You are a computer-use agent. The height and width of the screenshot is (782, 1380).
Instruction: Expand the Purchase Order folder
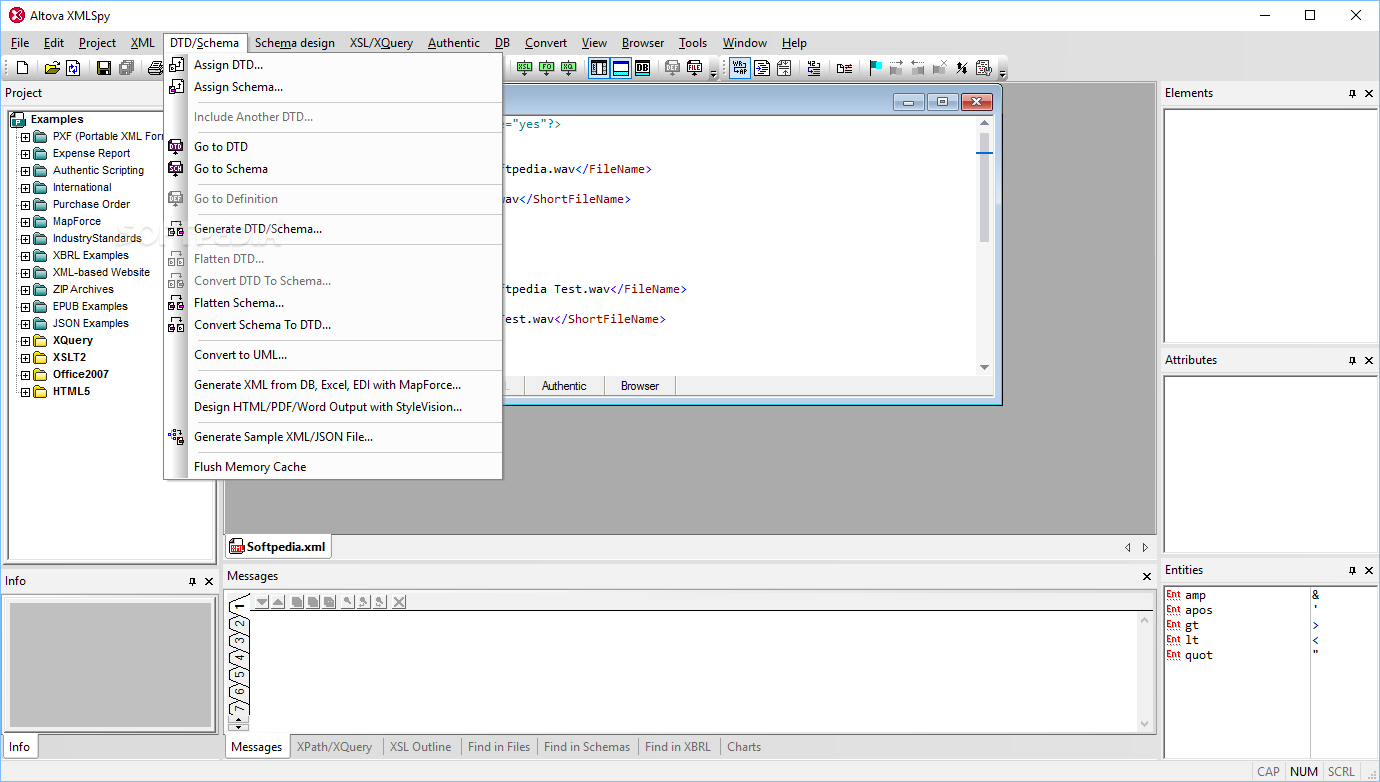coord(26,205)
